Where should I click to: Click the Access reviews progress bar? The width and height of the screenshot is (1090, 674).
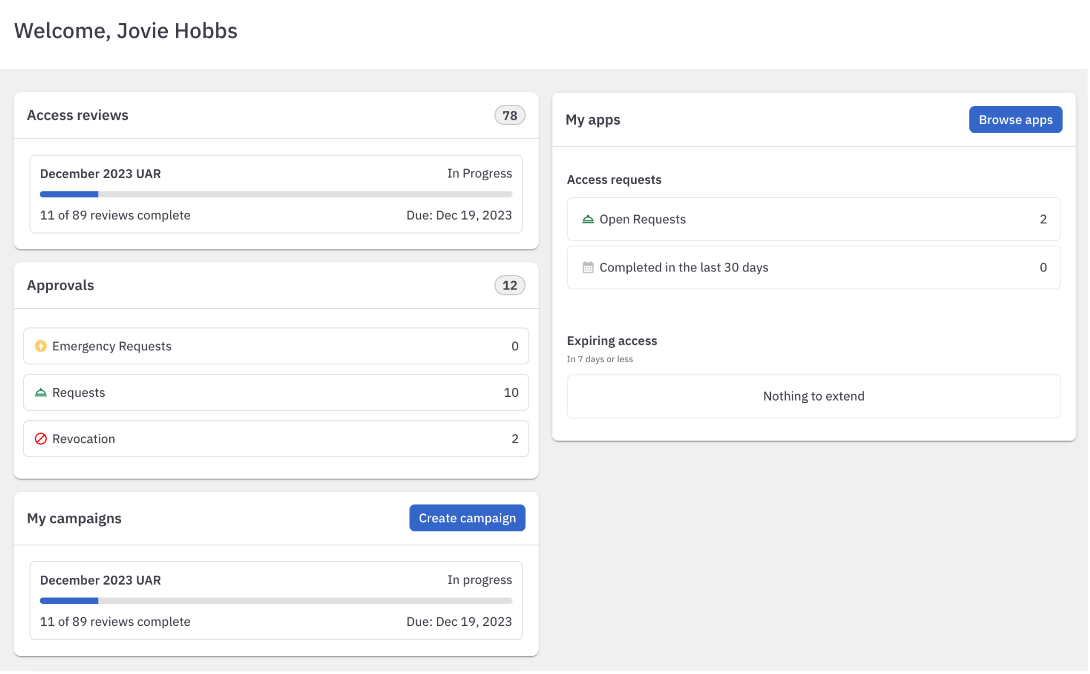tap(276, 195)
